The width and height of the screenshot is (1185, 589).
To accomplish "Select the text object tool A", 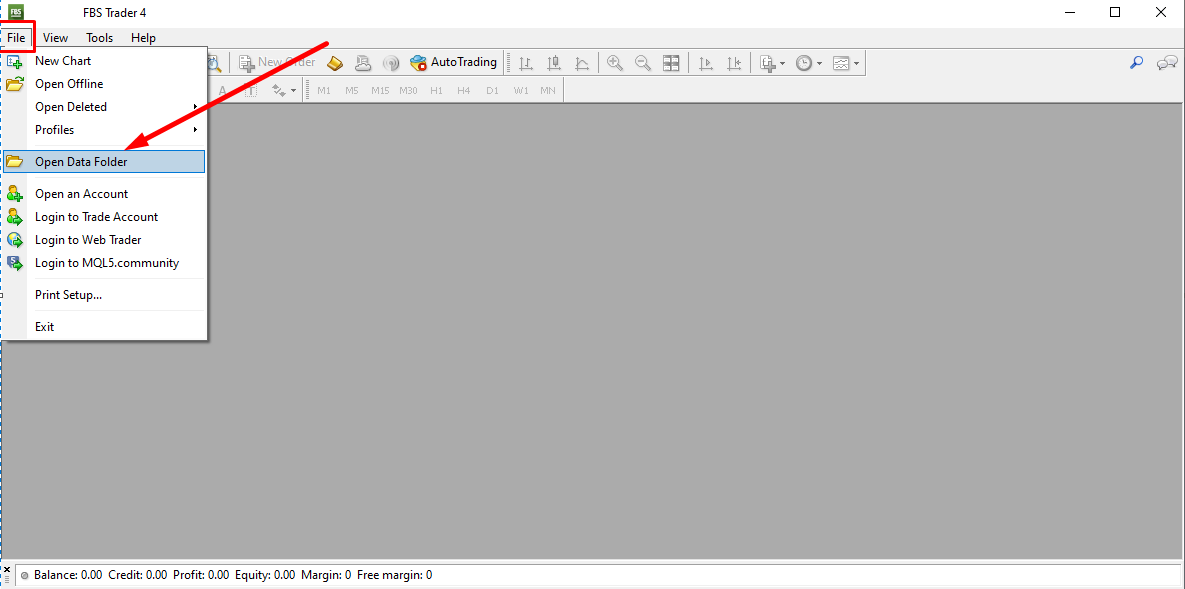I will 222,91.
